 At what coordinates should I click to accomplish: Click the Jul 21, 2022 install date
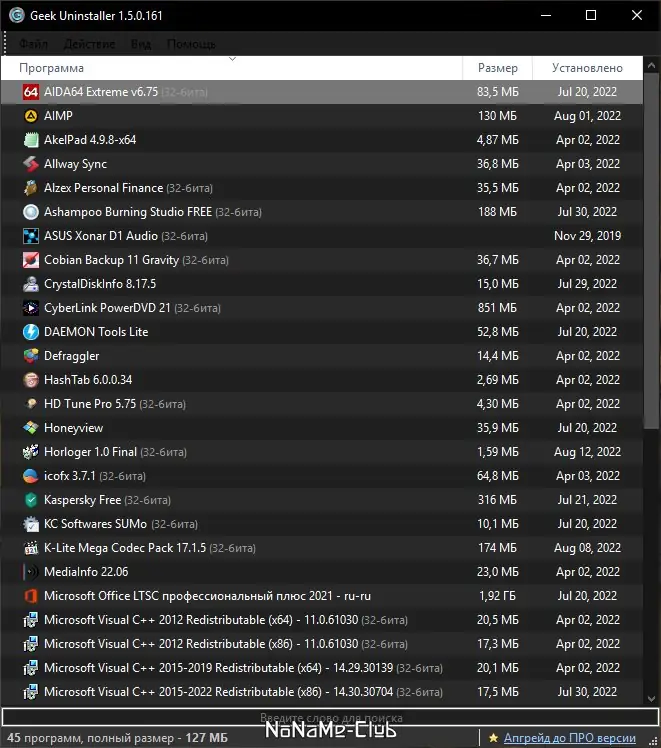(x=587, y=500)
